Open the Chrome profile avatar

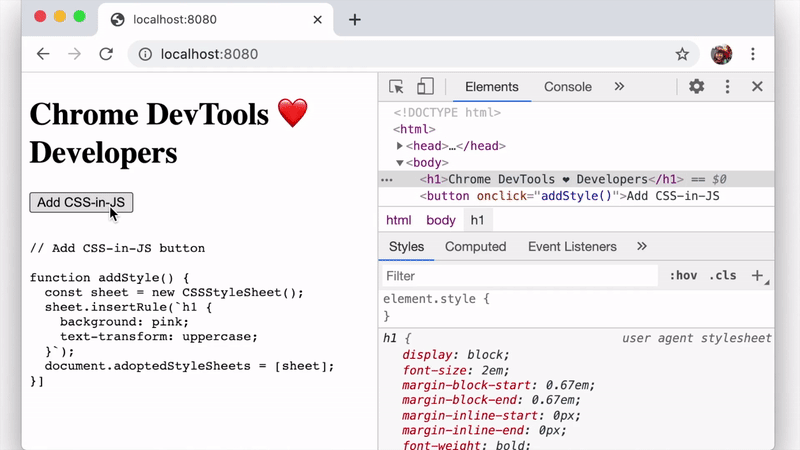tap(721, 54)
